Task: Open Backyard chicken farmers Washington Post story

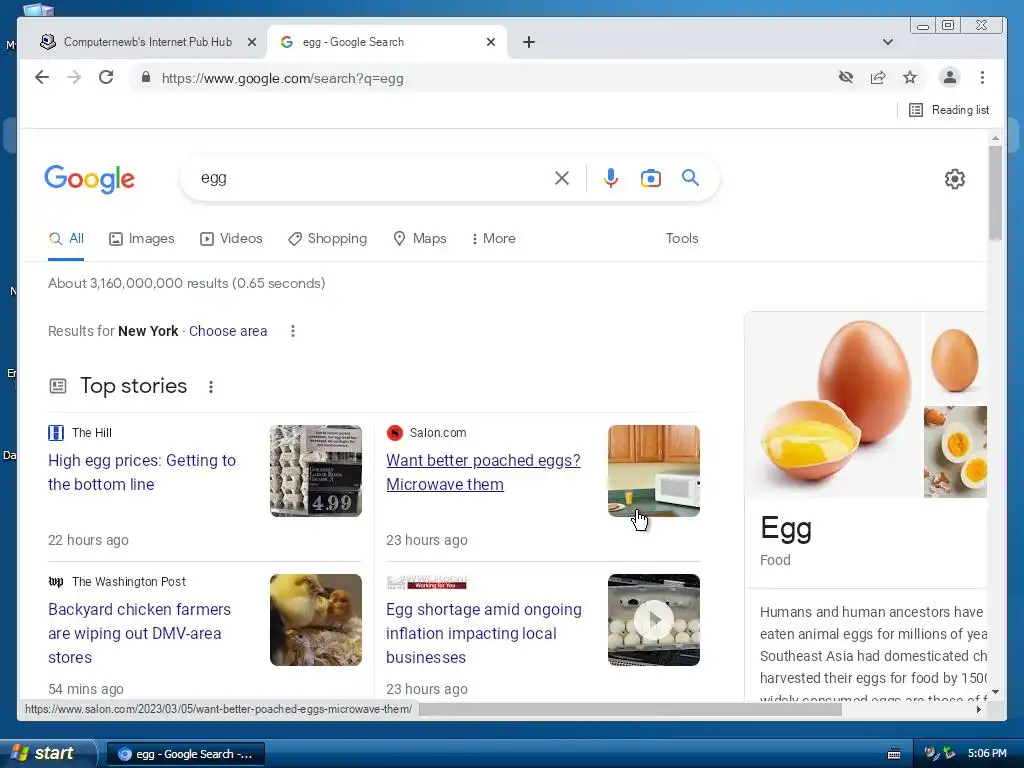Action: pos(139,633)
